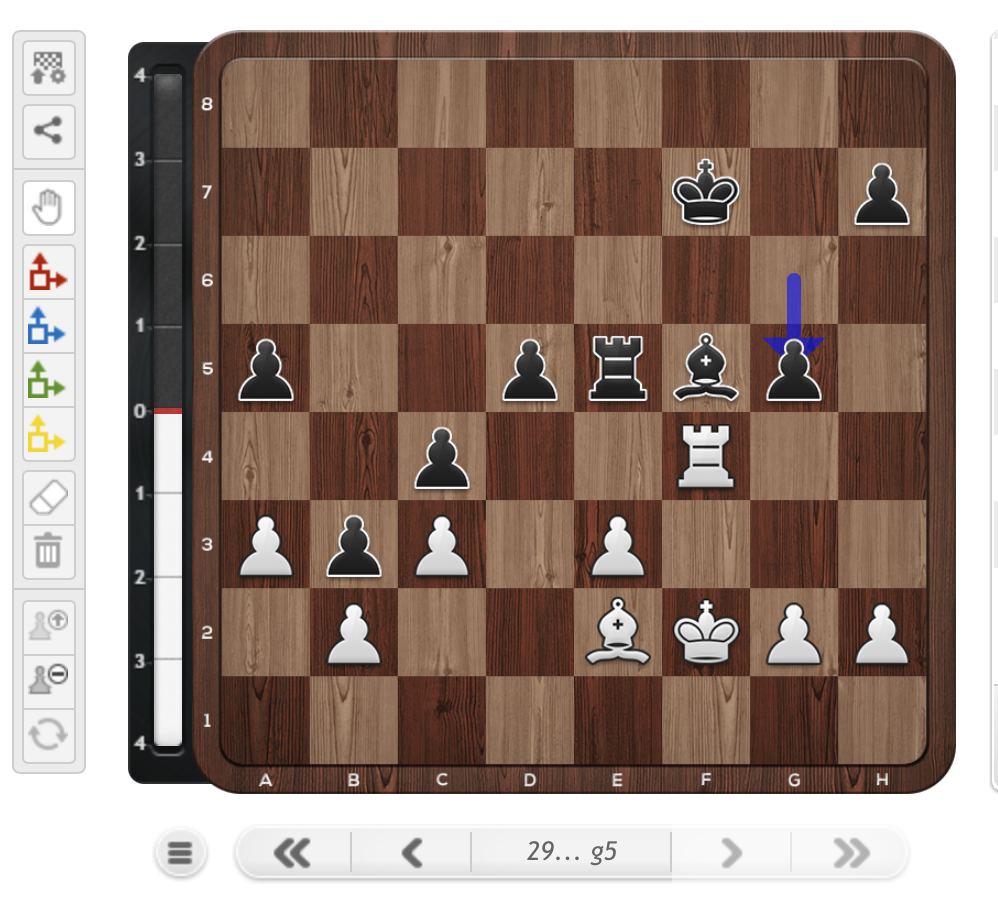Choose the red arrow drawing tool
This screenshot has height=904, width=998.
click(x=48, y=272)
